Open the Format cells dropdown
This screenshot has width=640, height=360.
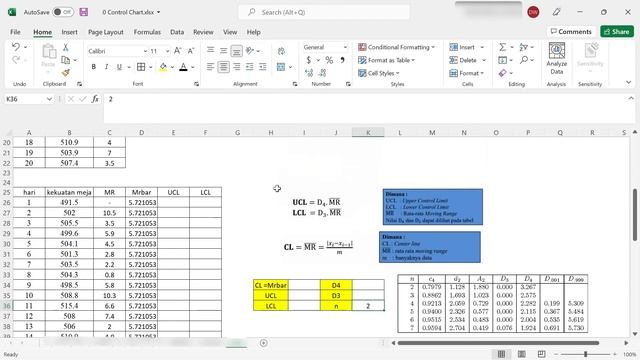tap(467, 73)
